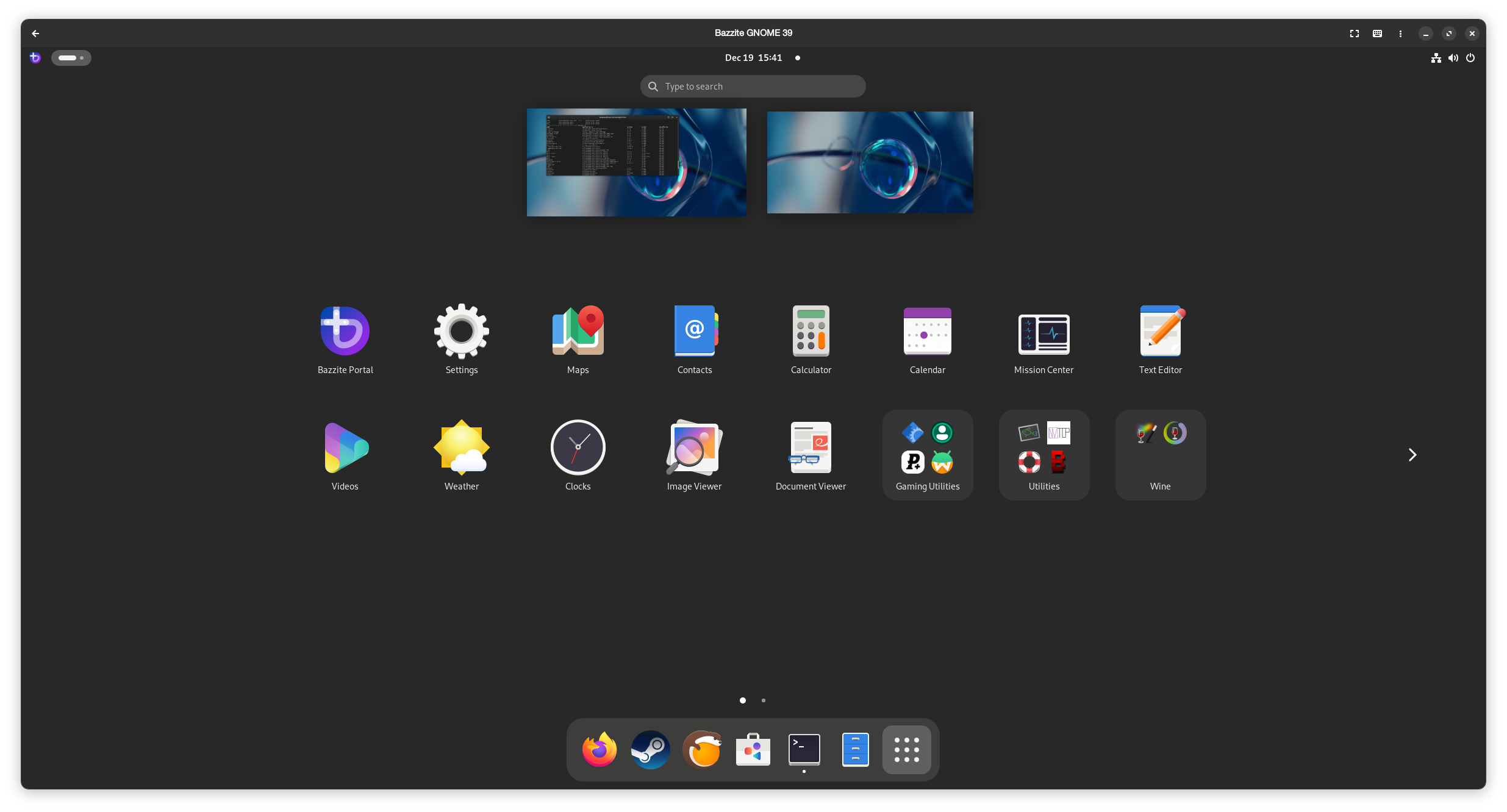Go back using the header arrow
The height and width of the screenshot is (812, 1507).
(x=35, y=34)
